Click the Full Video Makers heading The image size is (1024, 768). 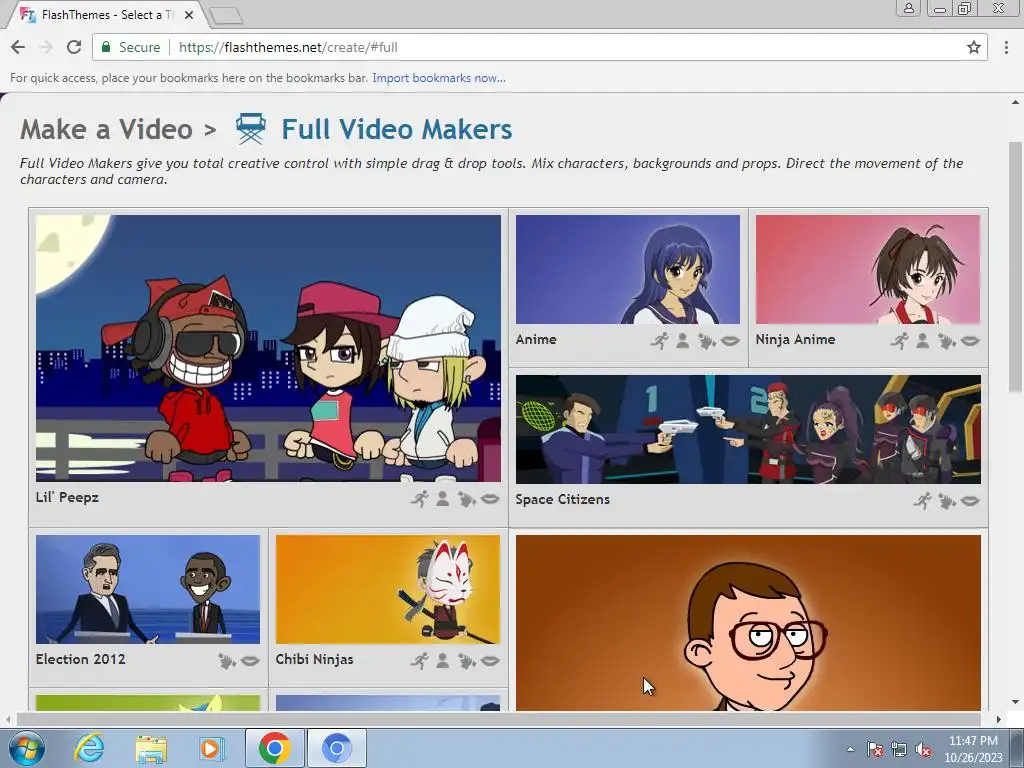click(397, 129)
